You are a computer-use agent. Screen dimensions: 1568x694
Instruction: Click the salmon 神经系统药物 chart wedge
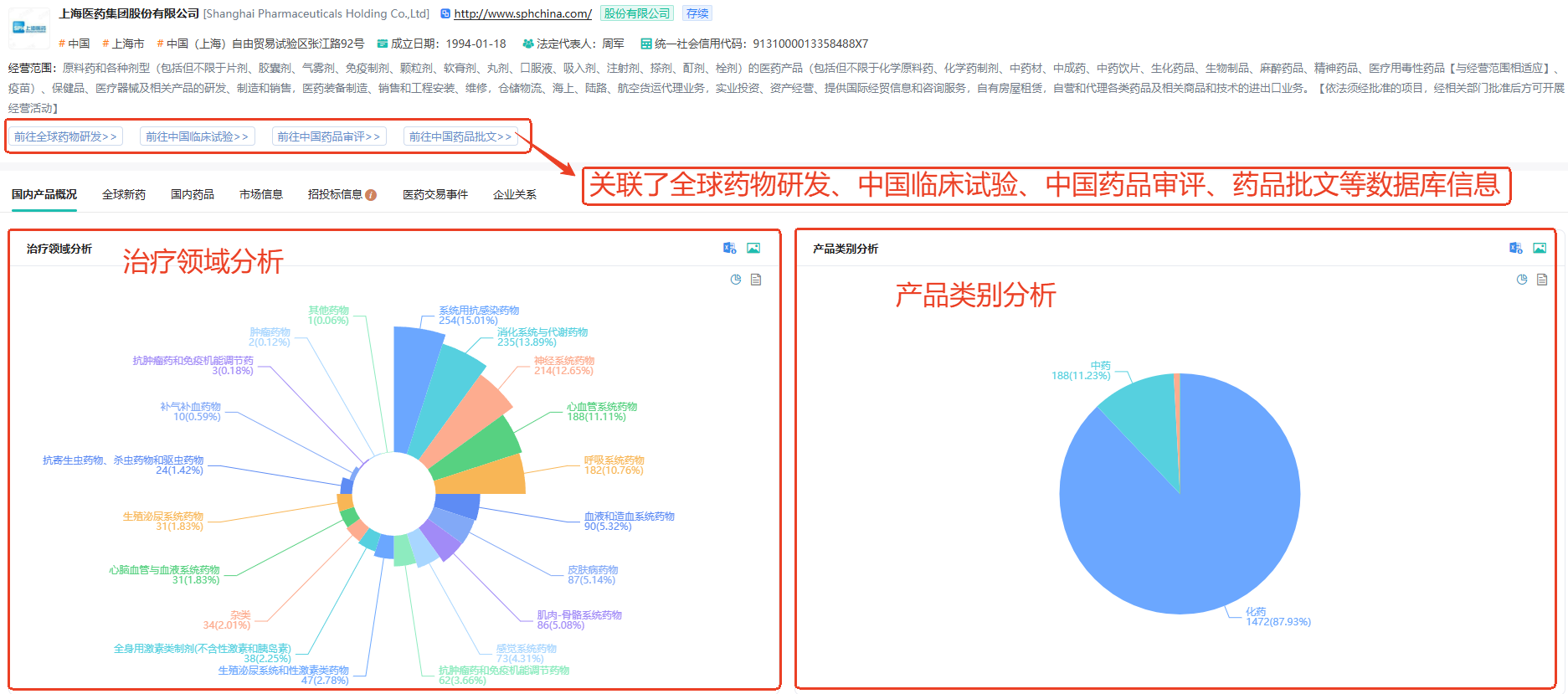(469, 419)
